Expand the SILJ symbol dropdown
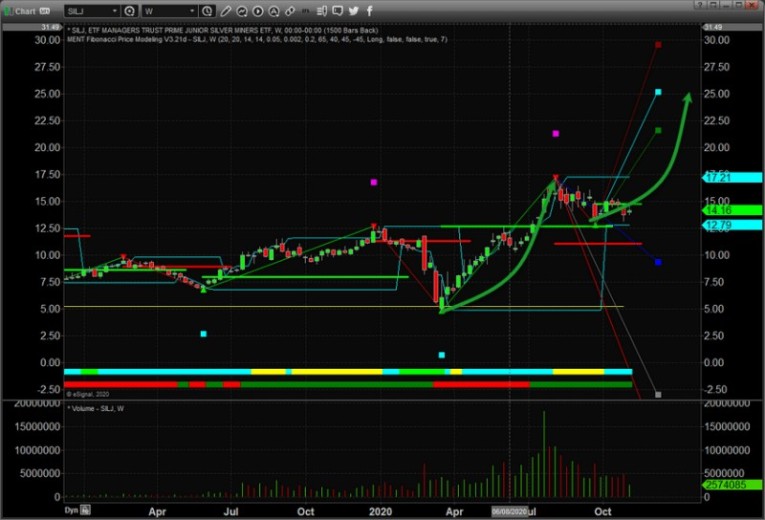The width and height of the screenshot is (765, 520). point(115,10)
